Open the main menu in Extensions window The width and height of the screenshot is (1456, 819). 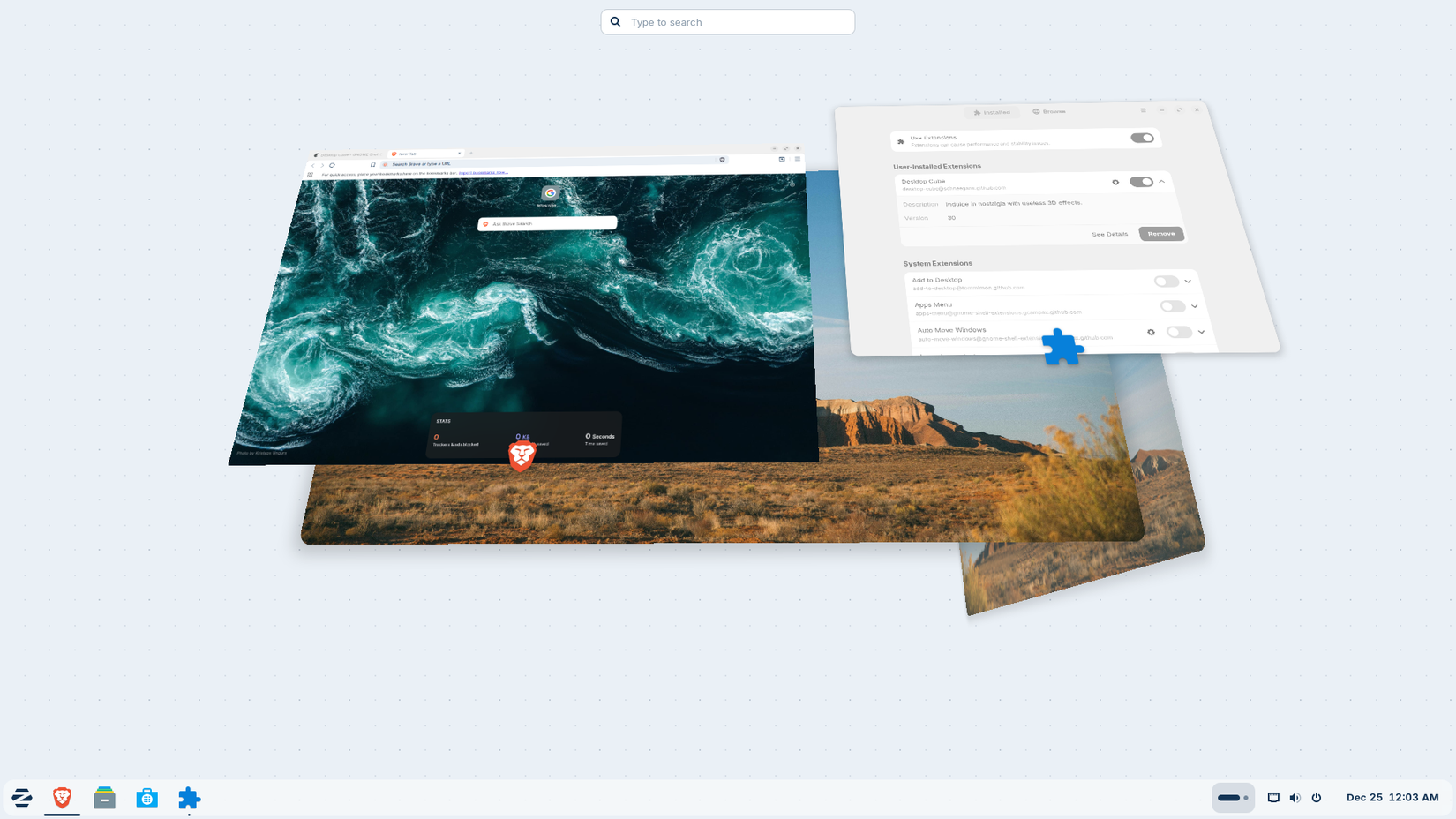click(1143, 109)
